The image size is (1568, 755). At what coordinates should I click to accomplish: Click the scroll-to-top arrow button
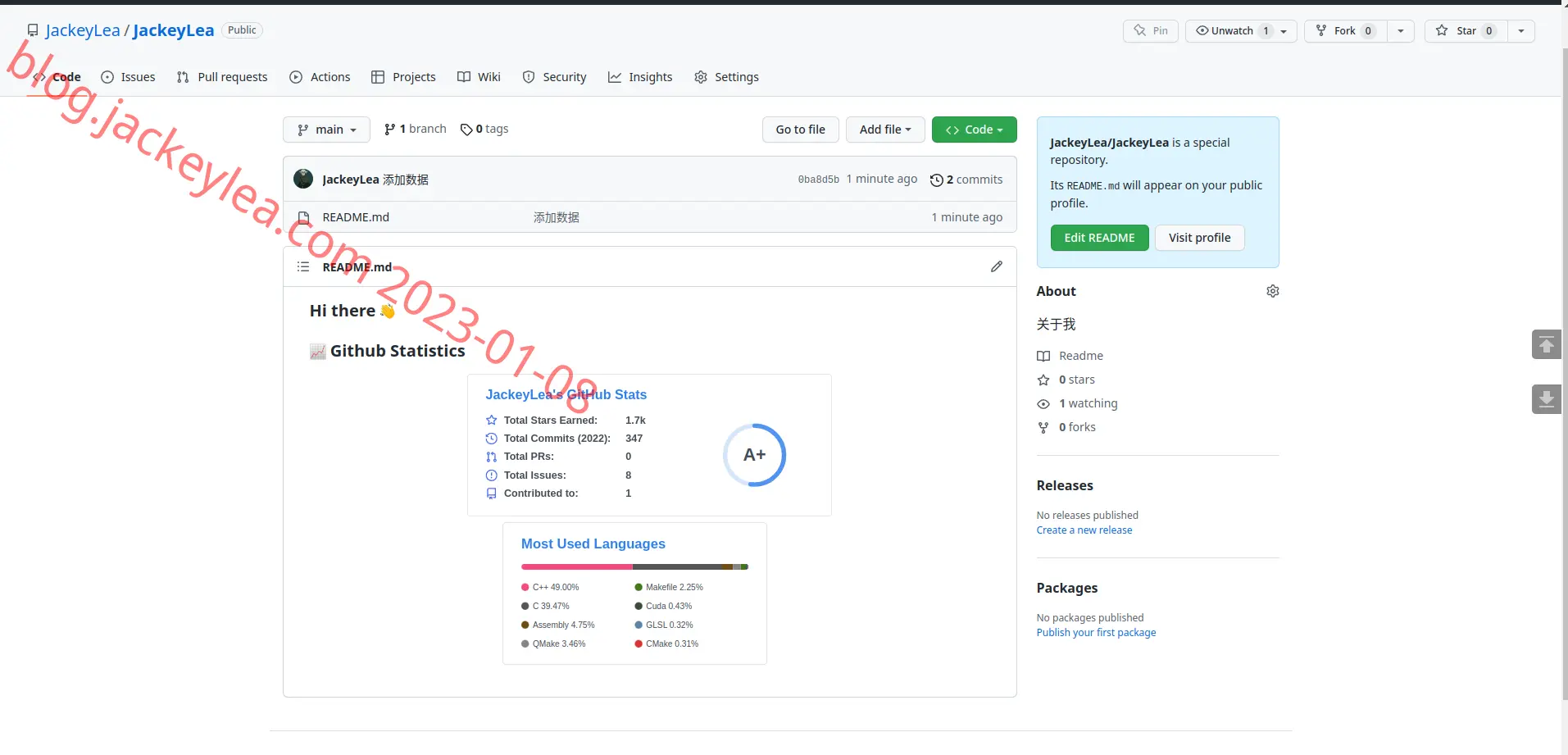(1546, 344)
